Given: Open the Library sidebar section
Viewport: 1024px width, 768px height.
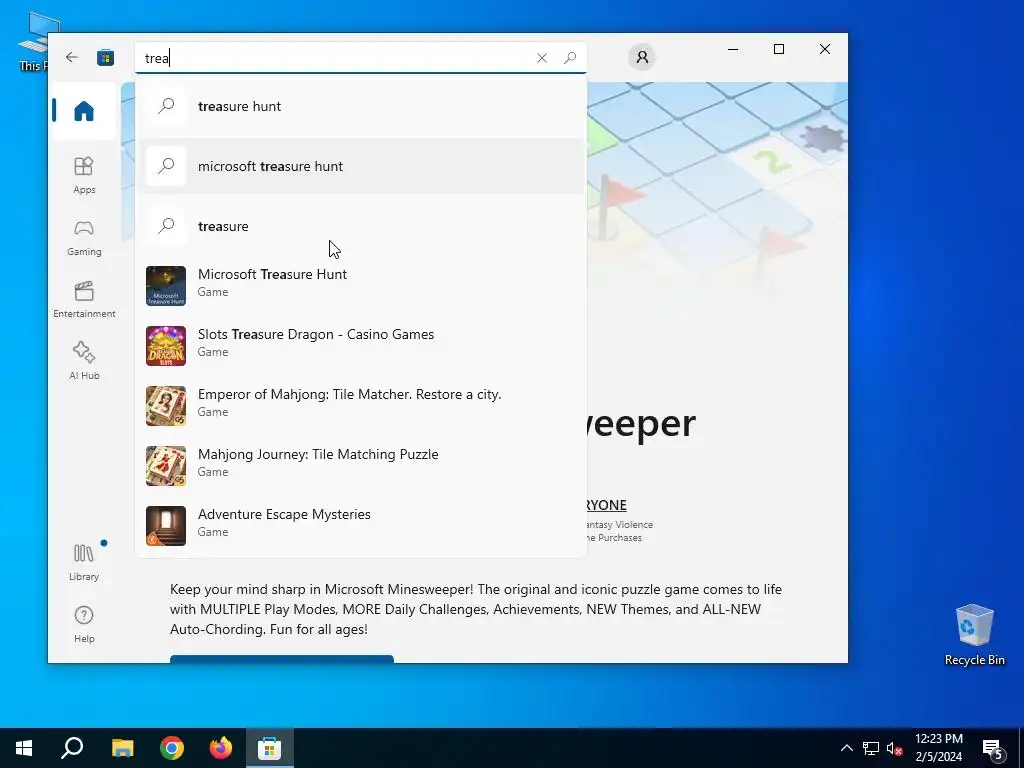Looking at the screenshot, I should click(84, 562).
